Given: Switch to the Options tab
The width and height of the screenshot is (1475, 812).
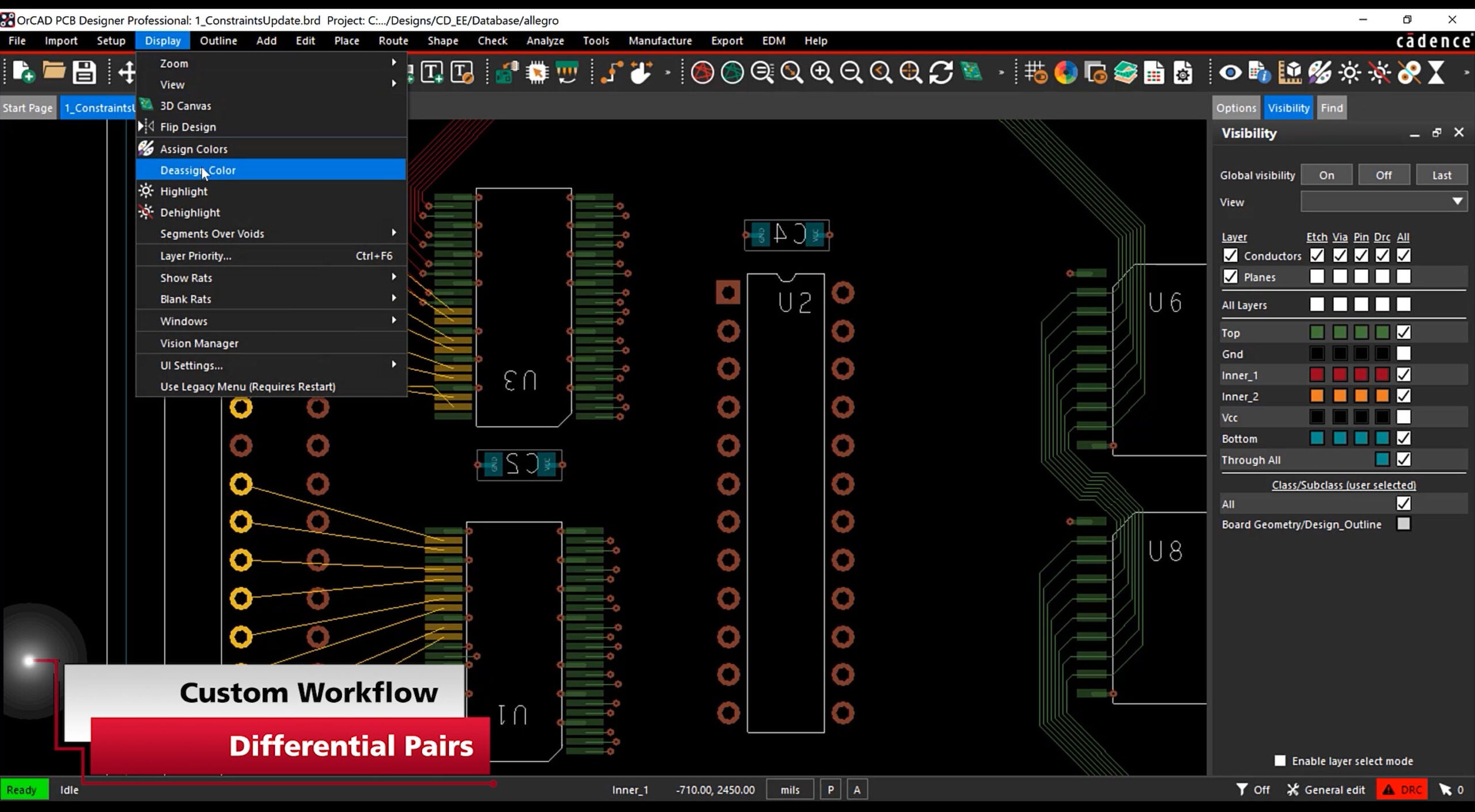Looking at the screenshot, I should click(1236, 108).
